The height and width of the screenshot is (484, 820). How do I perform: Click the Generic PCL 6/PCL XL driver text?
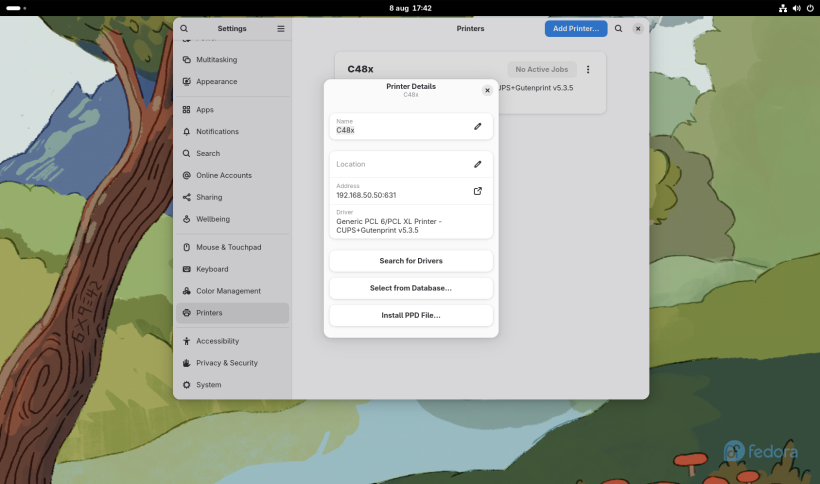(389, 226)
